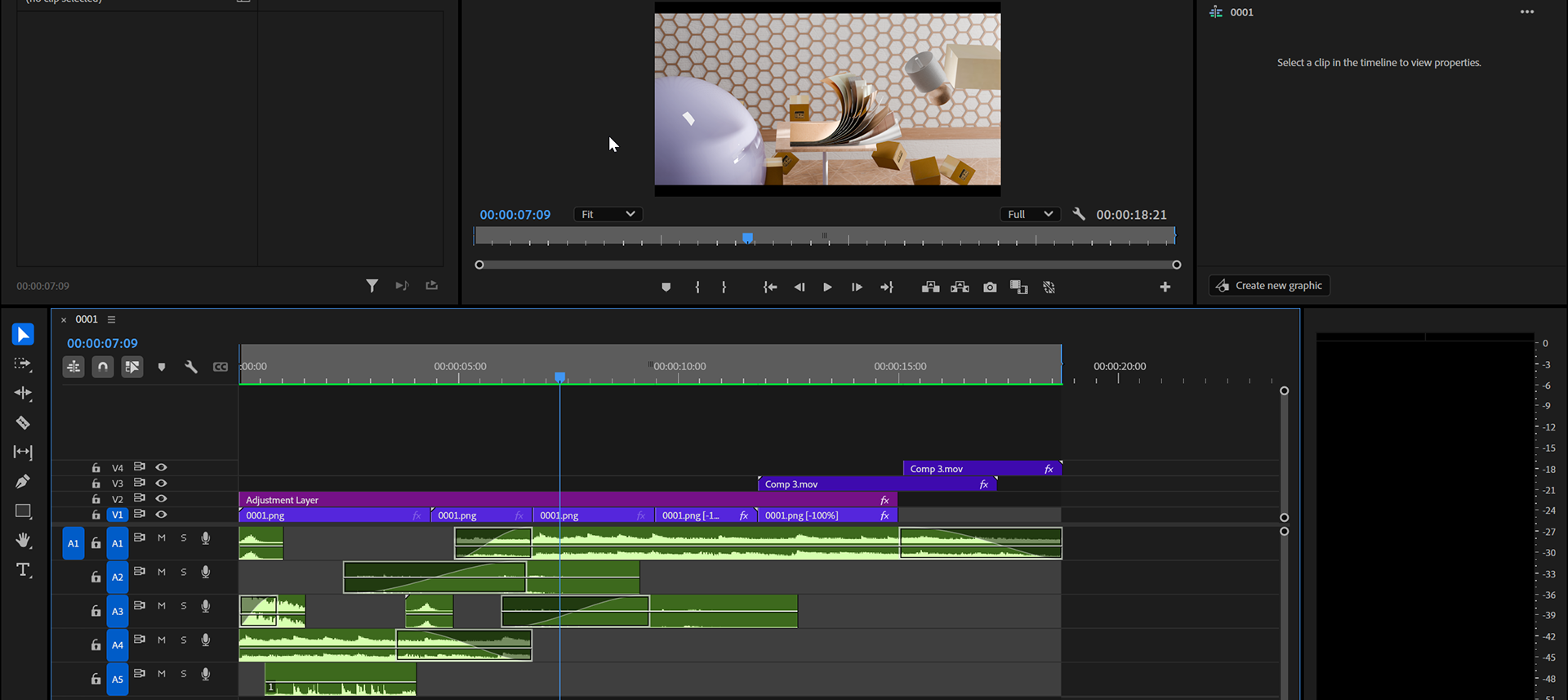The image size is (1568, 700).
Task: Open the program monitor button editor plus
Action: tap(1165, 287)
